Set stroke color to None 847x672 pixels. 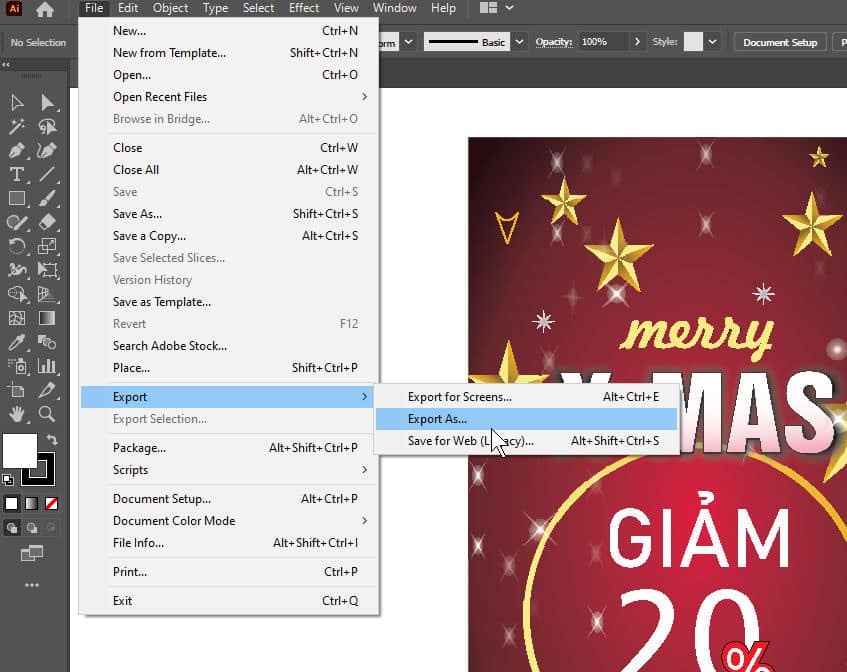tap(51, 503)
